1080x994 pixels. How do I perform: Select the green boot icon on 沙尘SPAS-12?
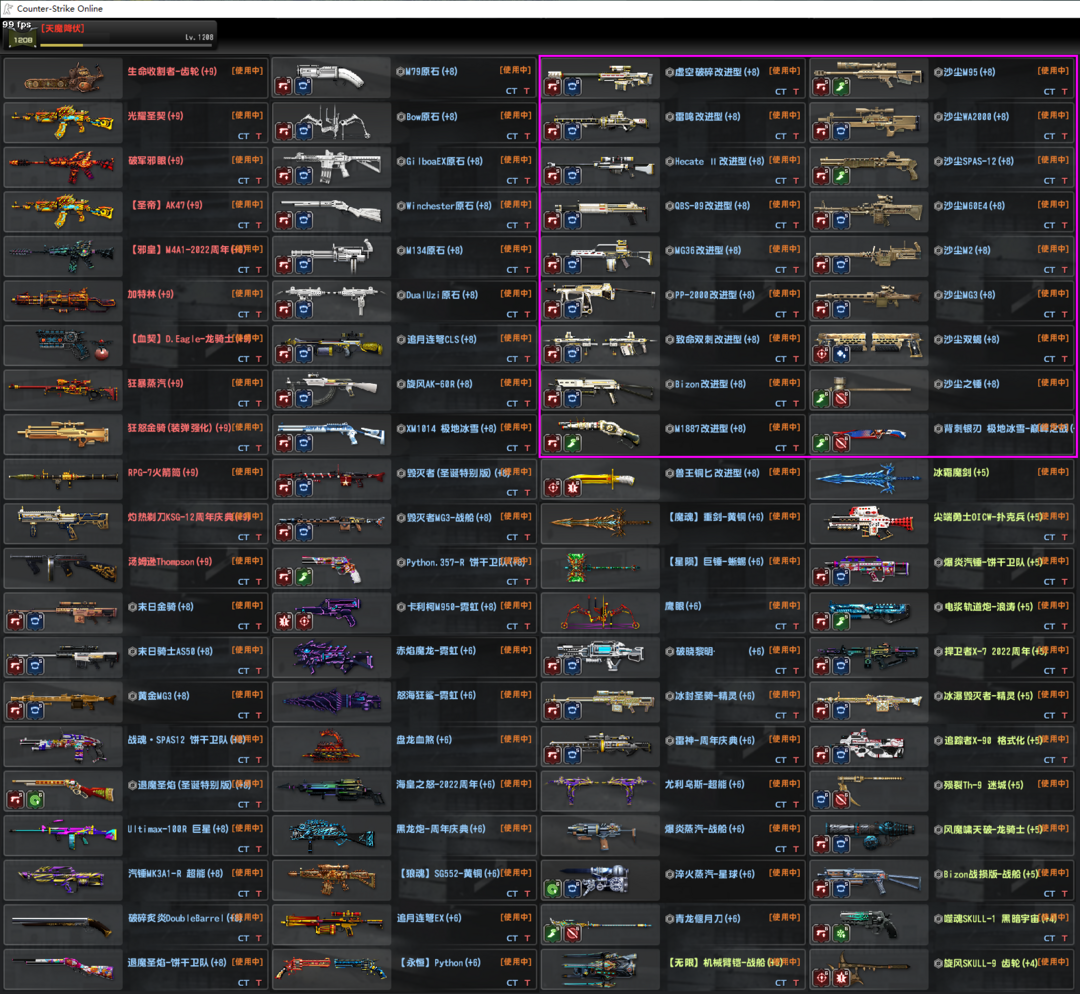coord(841,176)
